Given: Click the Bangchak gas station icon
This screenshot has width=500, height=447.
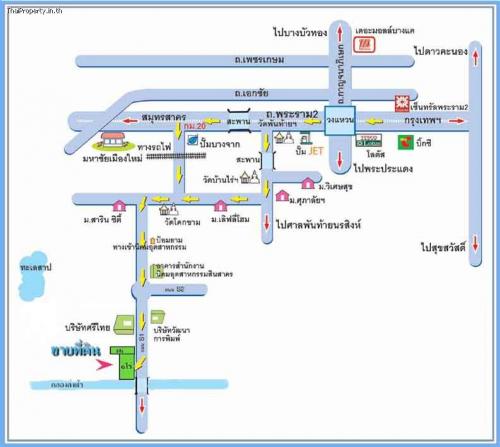Looking at the screenshot, I should point(192,140).
